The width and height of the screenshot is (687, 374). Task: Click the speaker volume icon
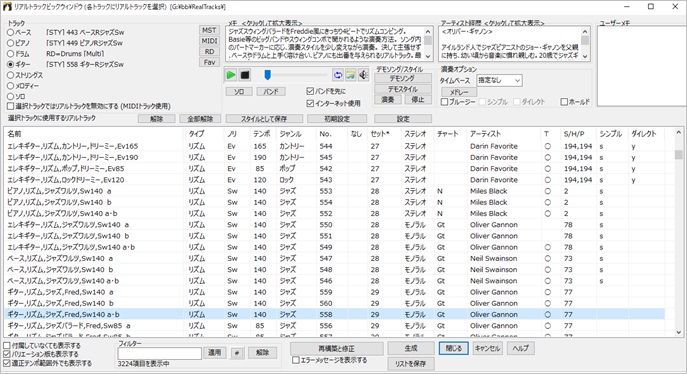tap(363, 75)
